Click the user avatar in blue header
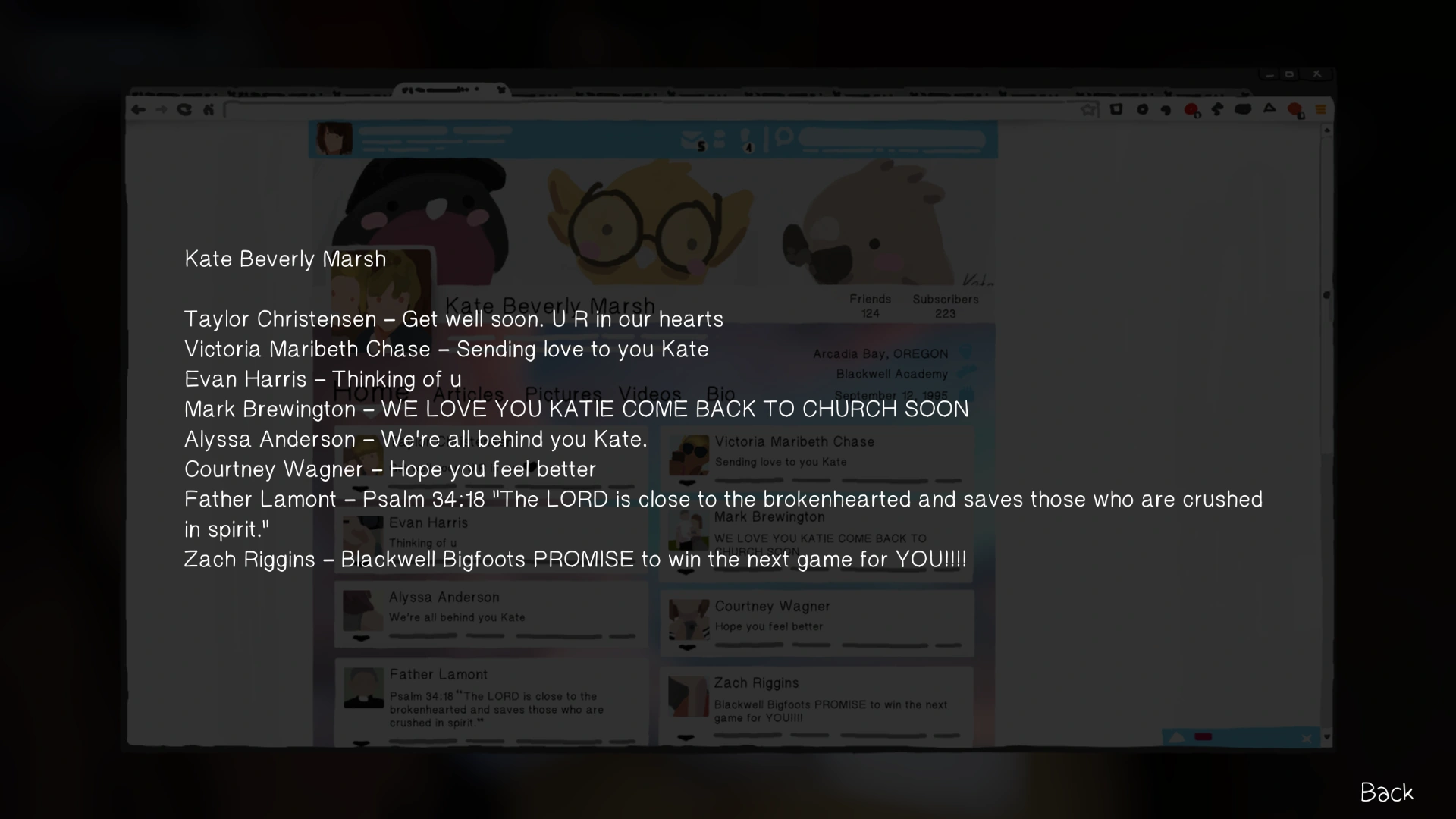 point(334,139)
